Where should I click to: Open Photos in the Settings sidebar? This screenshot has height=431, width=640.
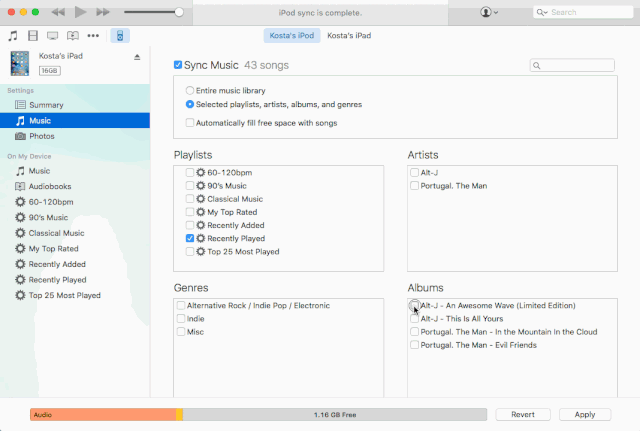coord(75,136)
